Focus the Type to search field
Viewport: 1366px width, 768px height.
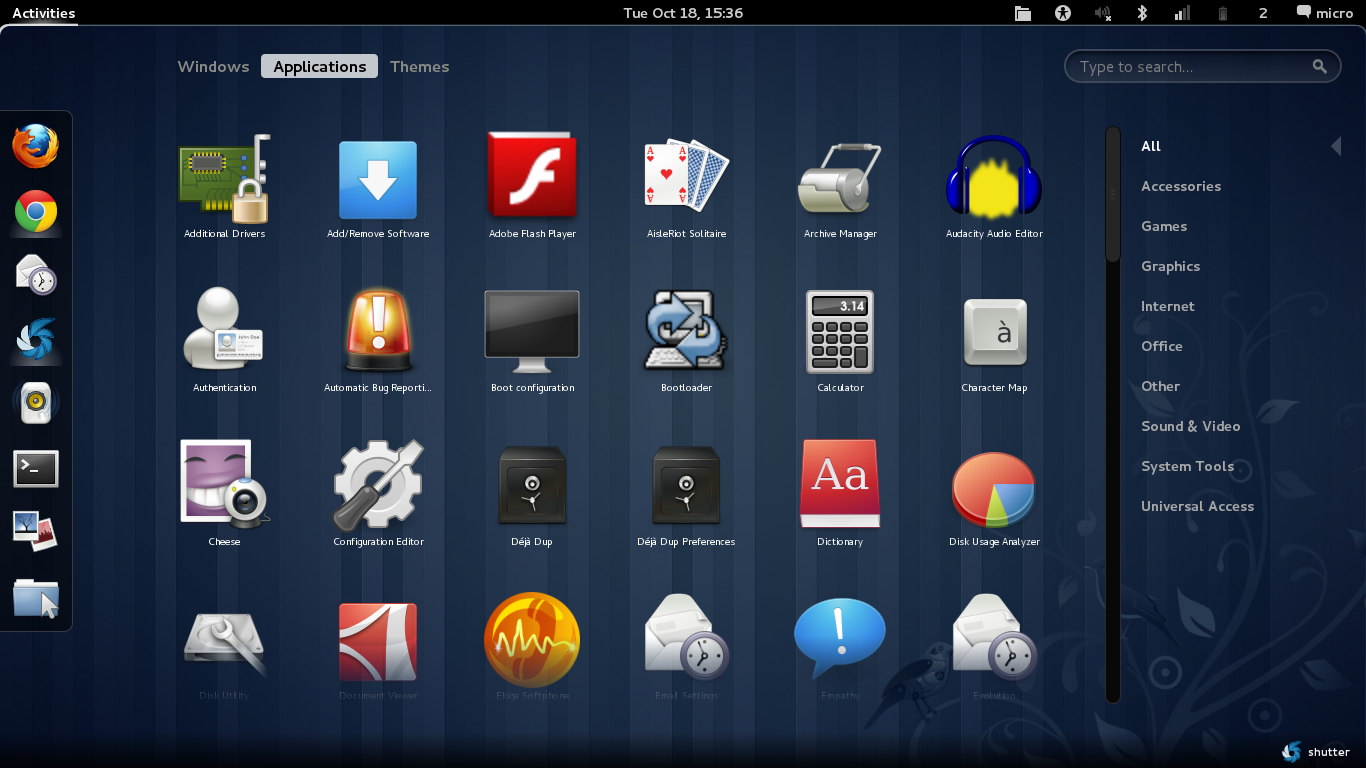point(1202,67)
